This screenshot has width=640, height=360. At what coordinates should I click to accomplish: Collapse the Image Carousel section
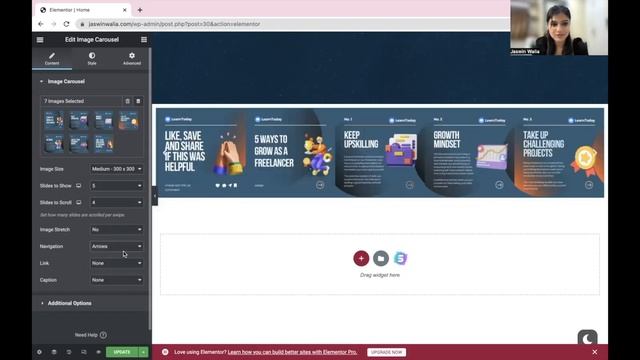click(x=91, y=82)
